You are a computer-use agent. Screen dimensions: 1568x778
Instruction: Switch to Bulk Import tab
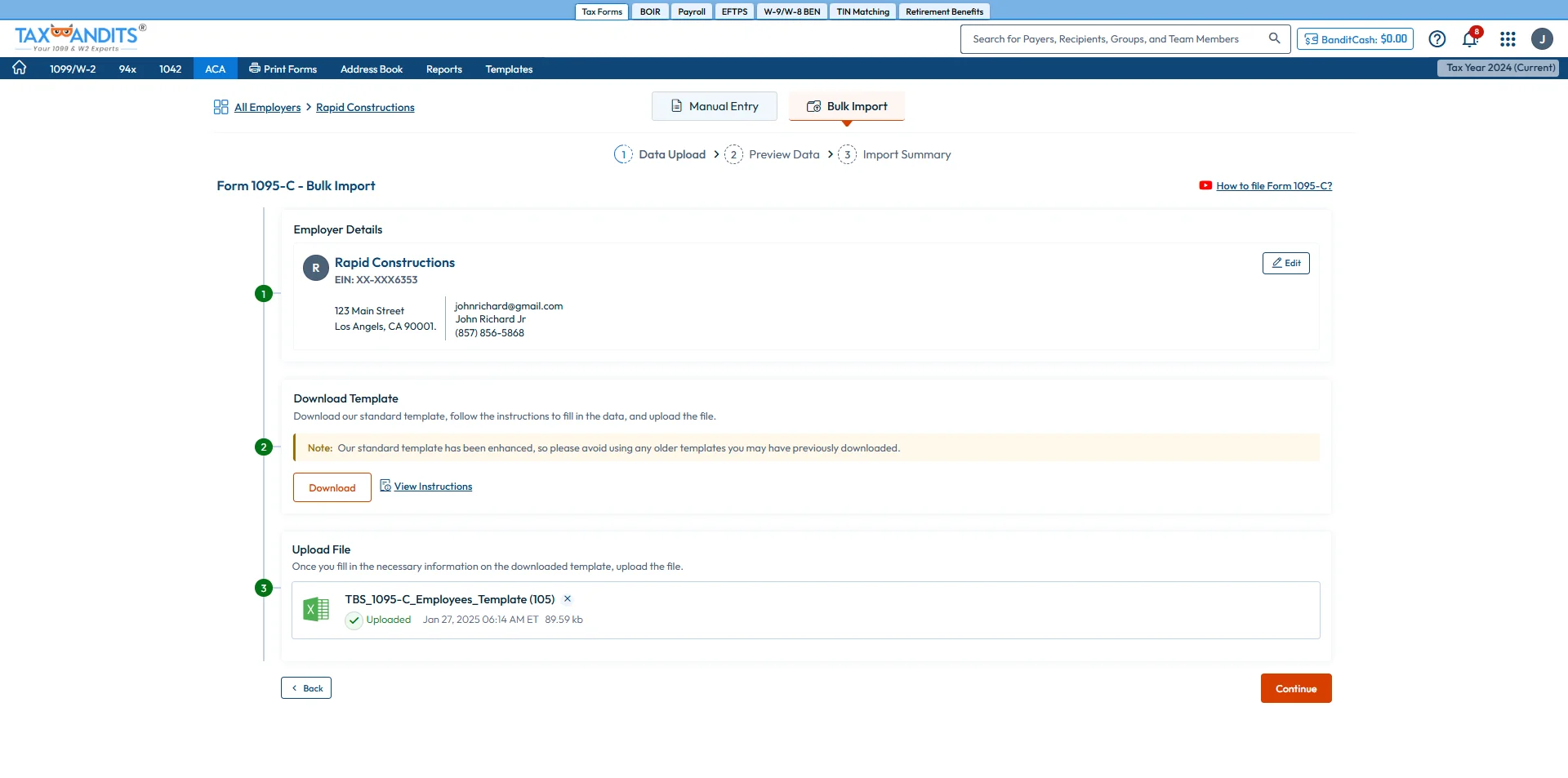coord(847,106)
